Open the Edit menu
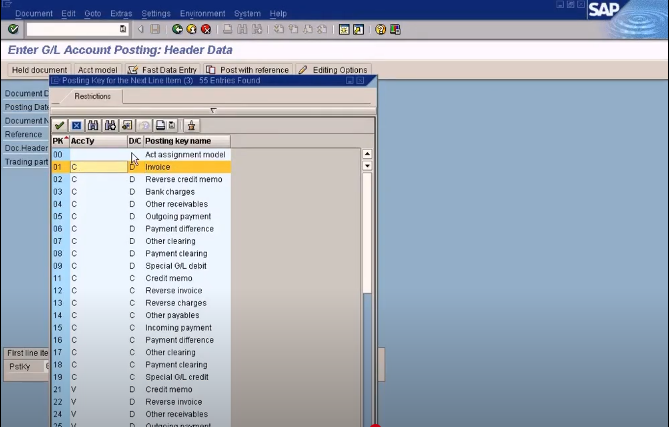This screenshot has width=669, height=427. tap(68, 14)
